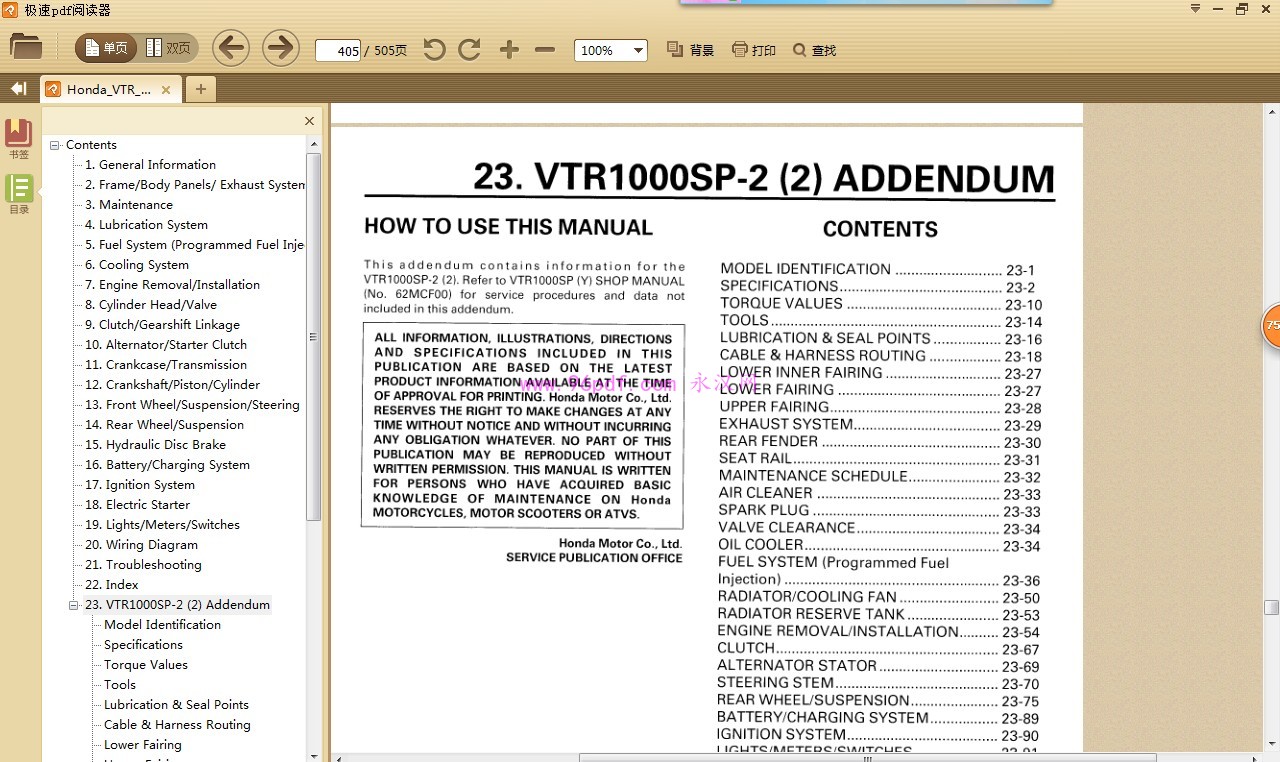Open Model Identification subsection
Image resolution: width=1280 pixels, height=762 pixels.
pos(162,625)
